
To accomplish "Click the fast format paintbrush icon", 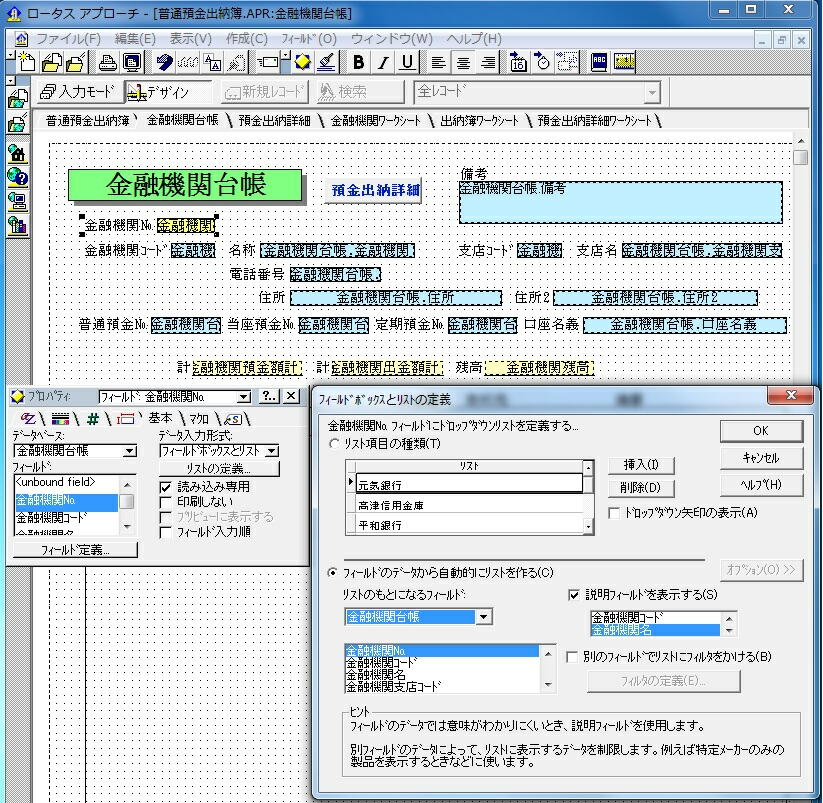I will 326,62.
